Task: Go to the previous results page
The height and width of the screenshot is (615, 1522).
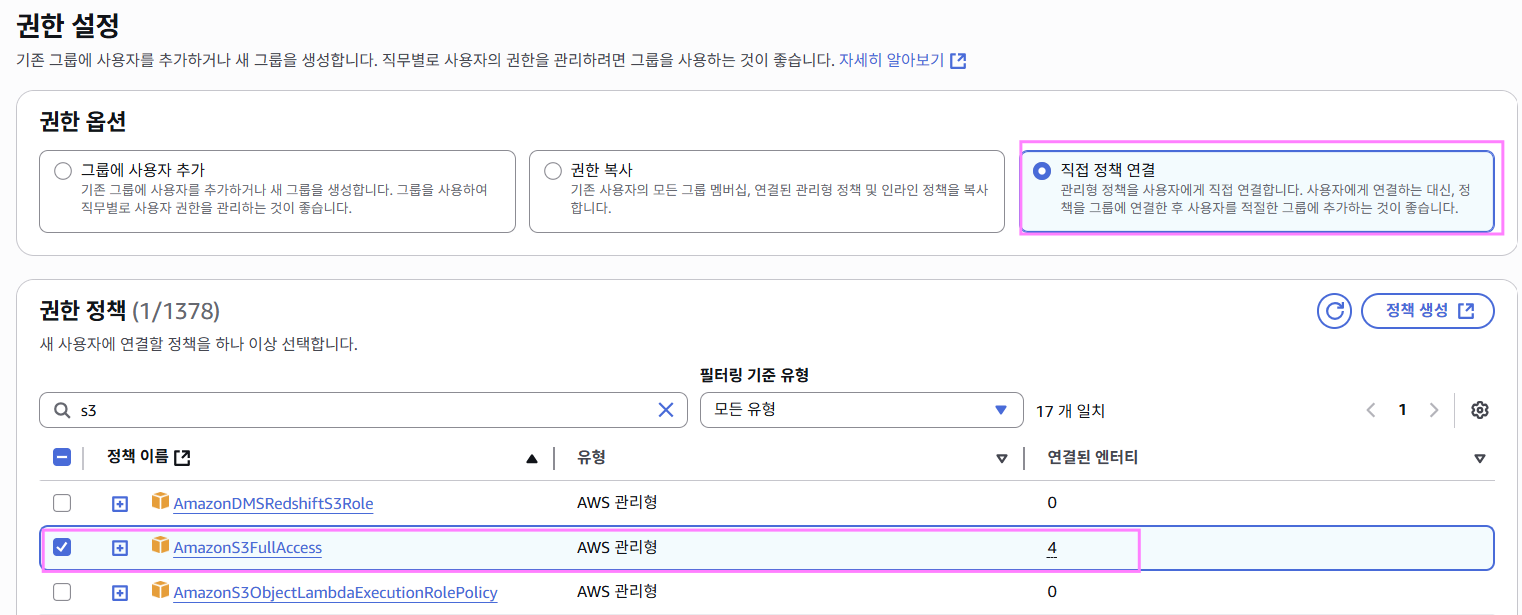Action: point(1371,410)
